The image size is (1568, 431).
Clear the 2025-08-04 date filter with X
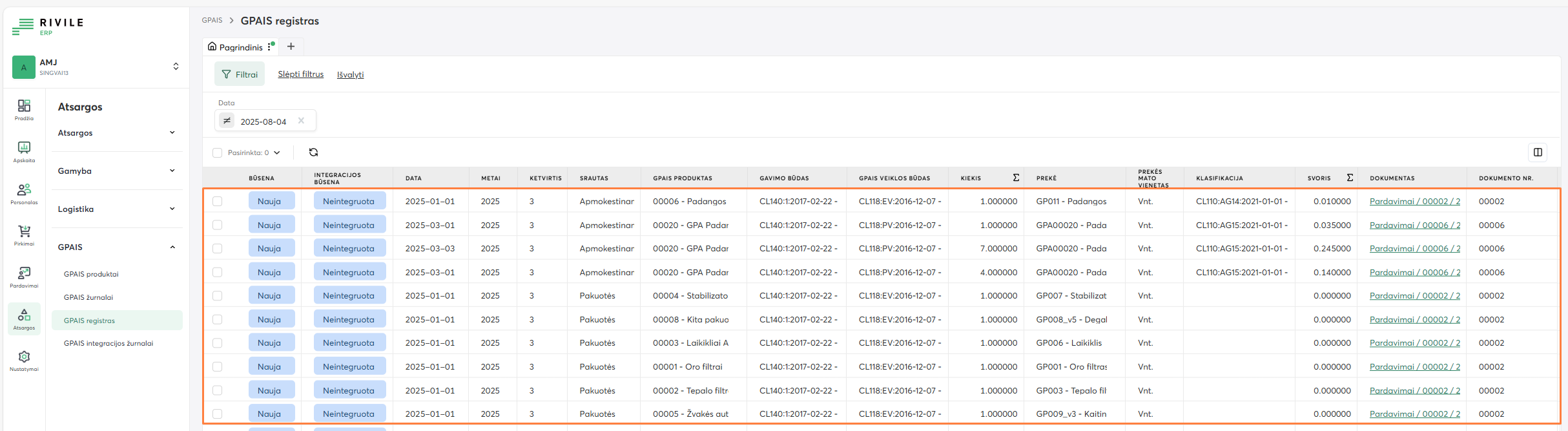[x=301, y=121]
